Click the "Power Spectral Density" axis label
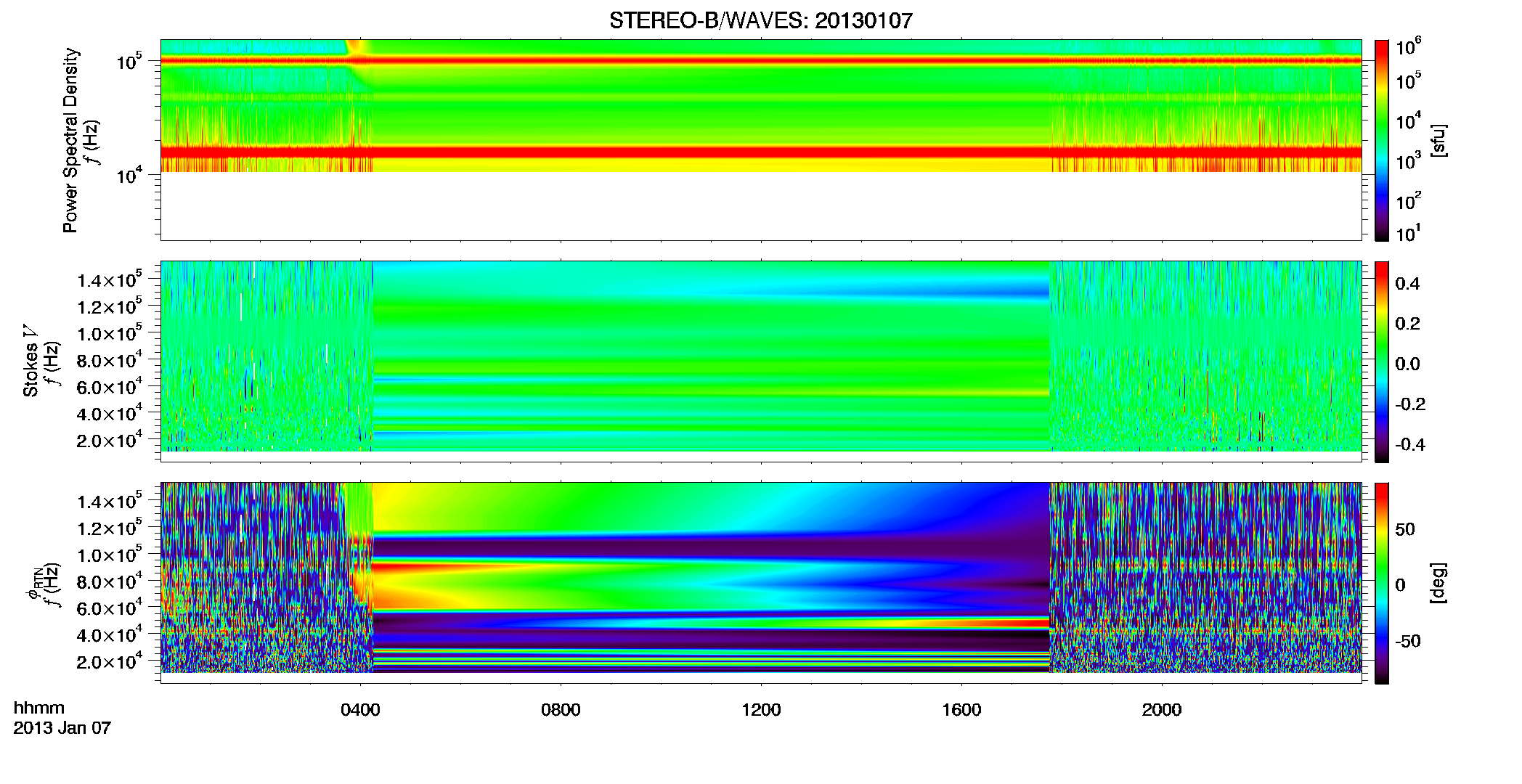1522x784 pixels. click(x=70, y=140)
